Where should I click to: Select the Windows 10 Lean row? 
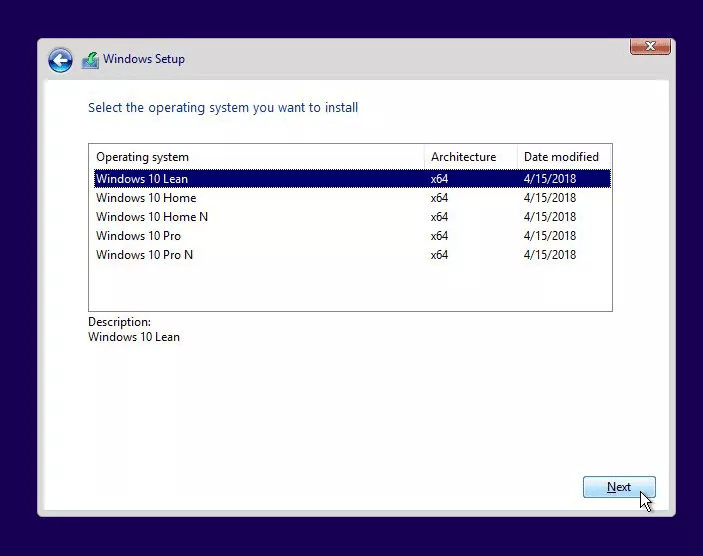[x=352, y=178]
